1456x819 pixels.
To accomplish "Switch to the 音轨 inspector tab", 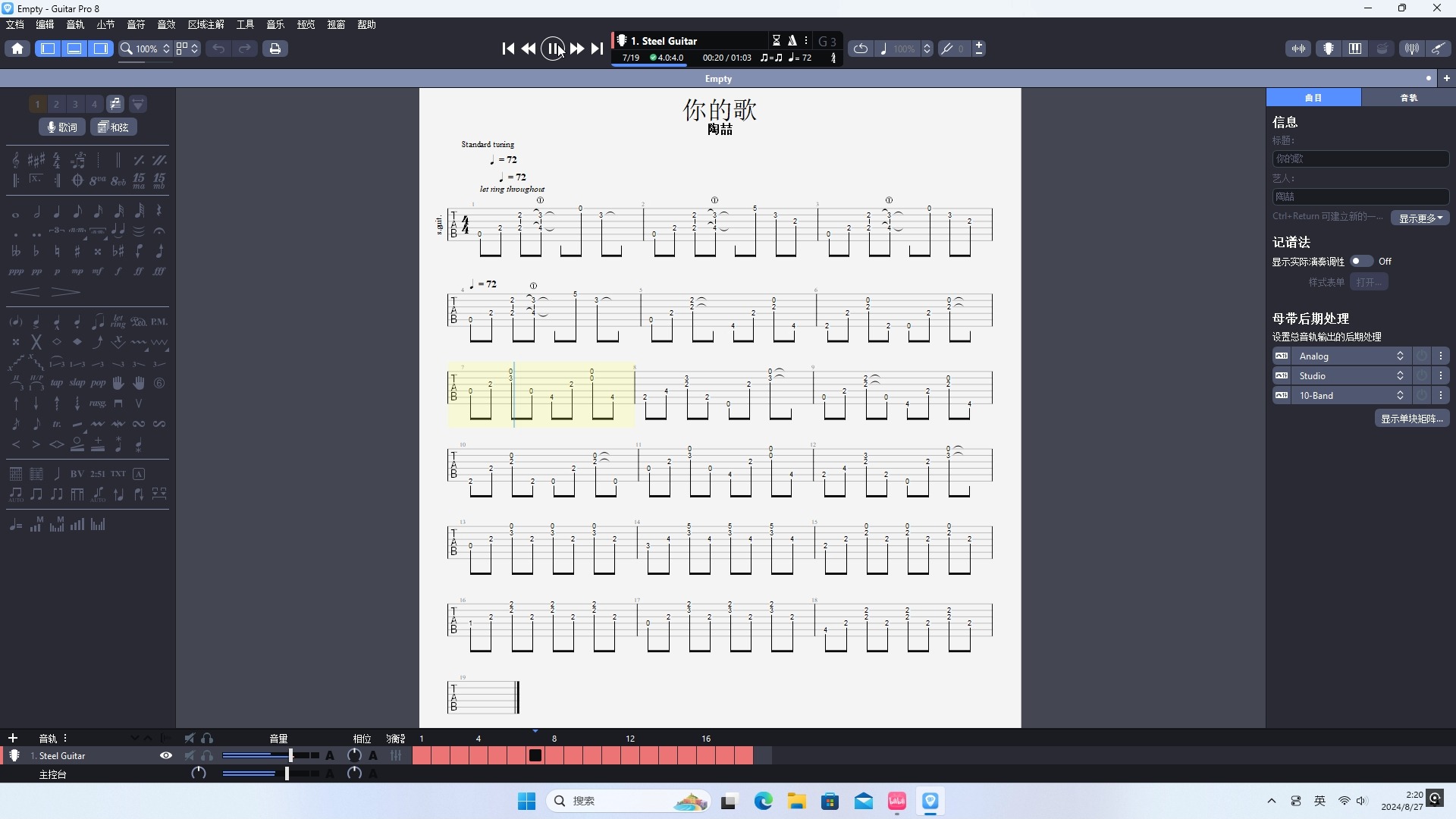I will pyautogui.click(x=1409, y=98).
